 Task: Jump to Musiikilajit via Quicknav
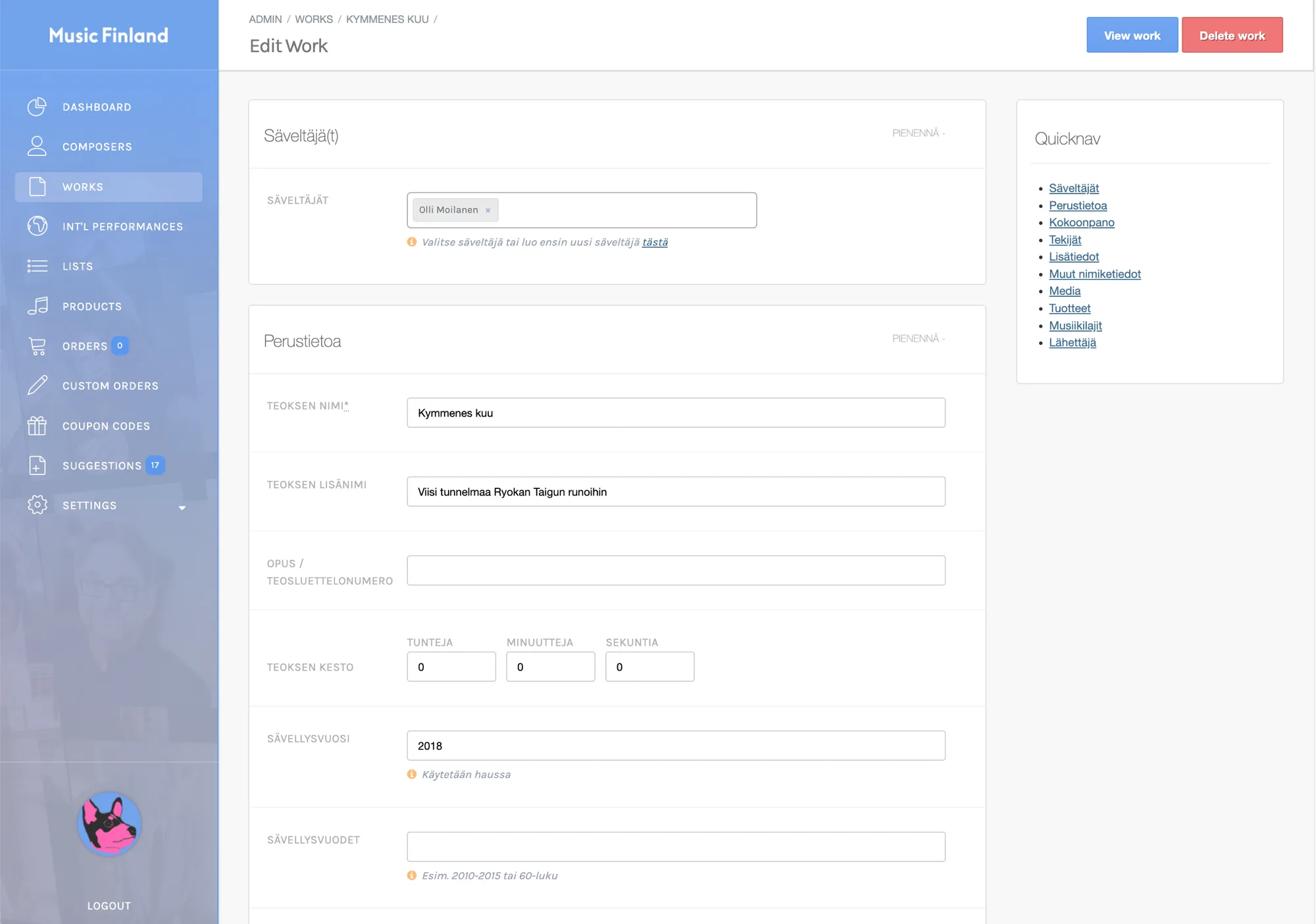pyautogui.click(x=1075, y=325)
